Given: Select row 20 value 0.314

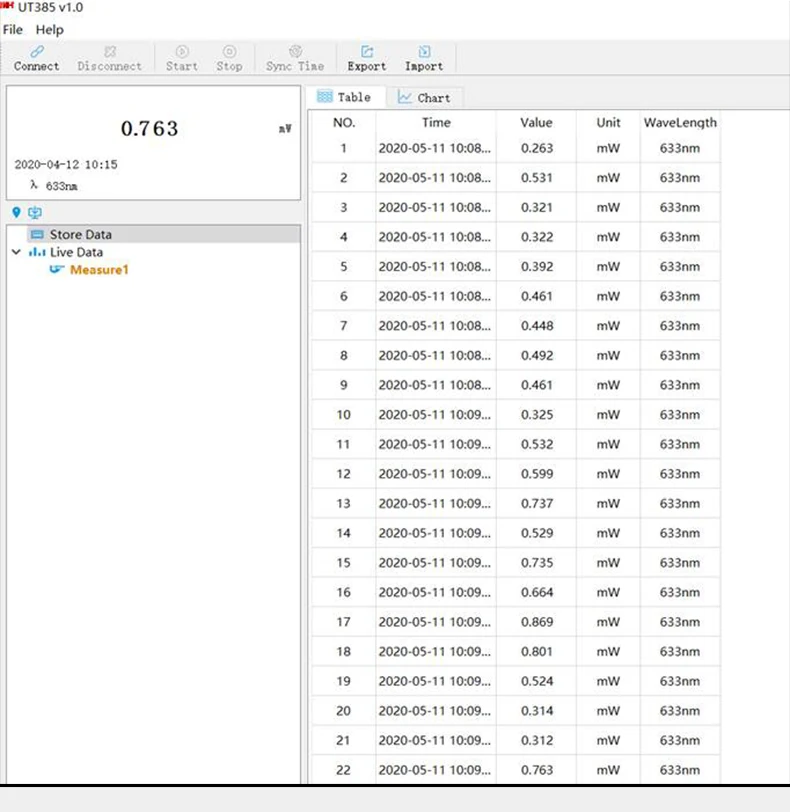Looking at the screenshot, I should [x=537, y=710].
